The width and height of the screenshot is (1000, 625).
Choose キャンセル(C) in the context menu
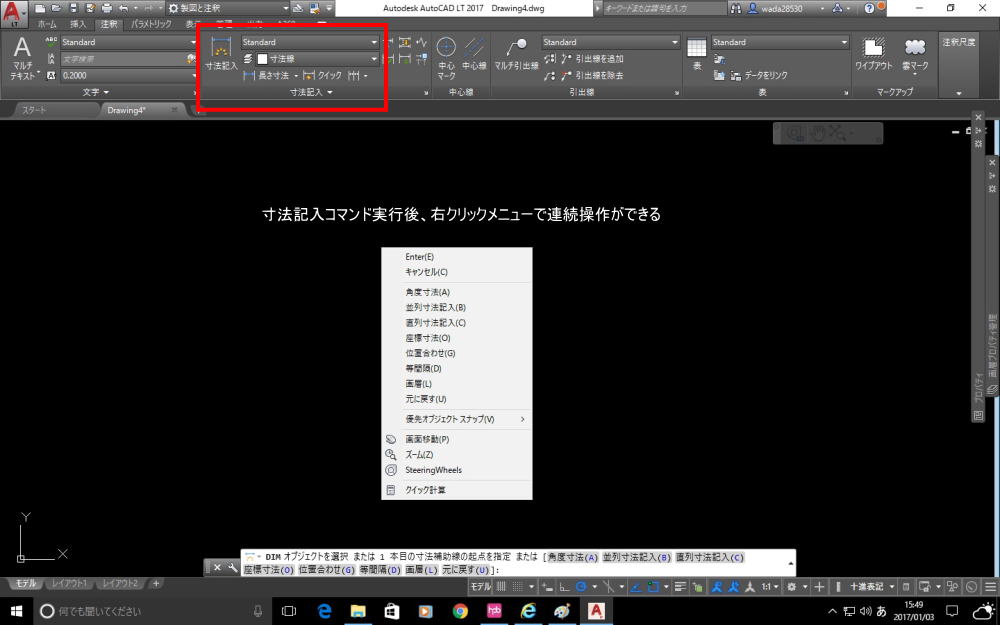point(457,272)
